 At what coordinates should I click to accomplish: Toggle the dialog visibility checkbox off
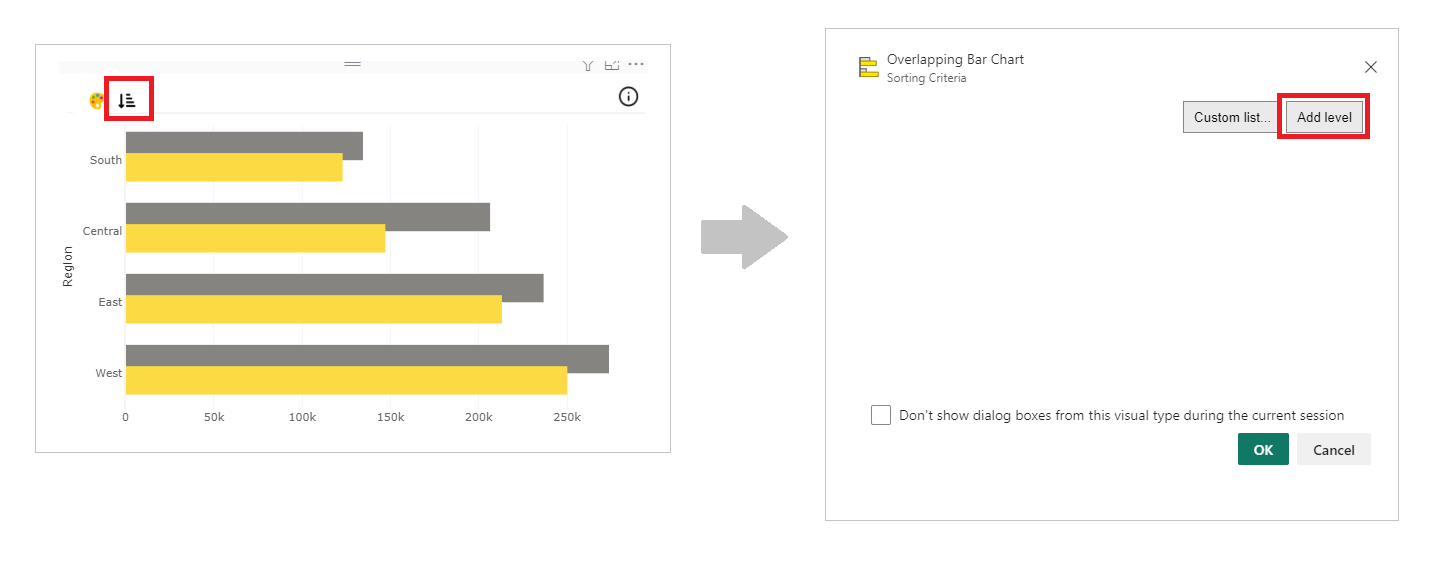(x=881, y=414)
